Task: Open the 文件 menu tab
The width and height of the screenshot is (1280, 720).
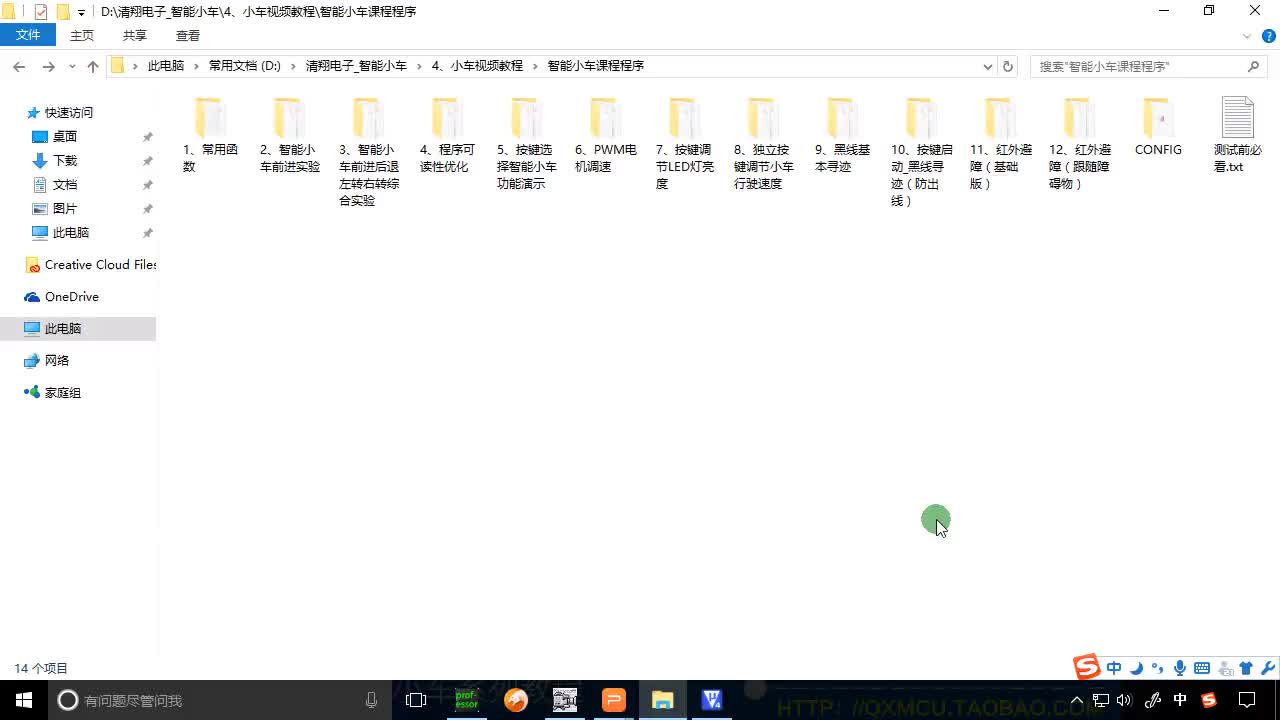Action: click(28, 35)
